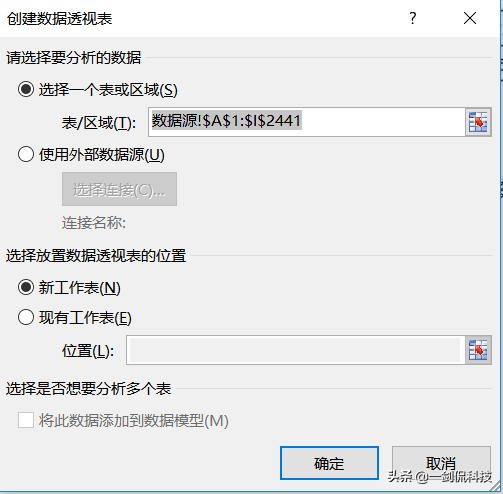
Task: Focus the 位置 location input field
Action: click(296, 350)
